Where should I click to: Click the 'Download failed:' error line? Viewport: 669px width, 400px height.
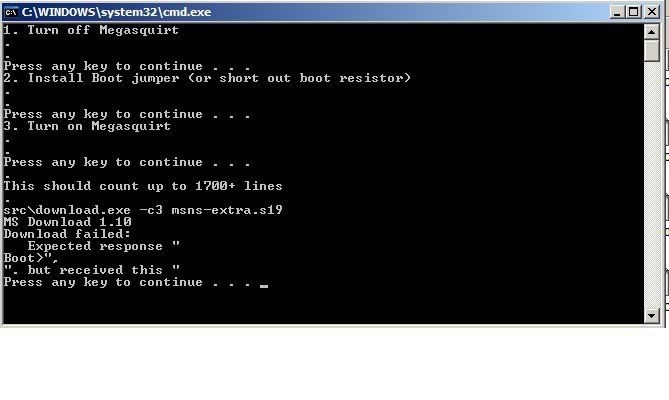click(67, 234)
